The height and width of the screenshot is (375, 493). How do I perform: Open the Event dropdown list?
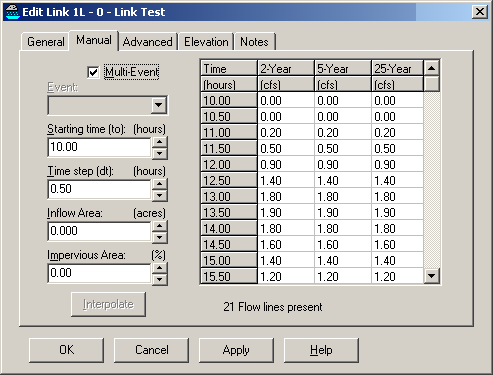pos(158,105)
